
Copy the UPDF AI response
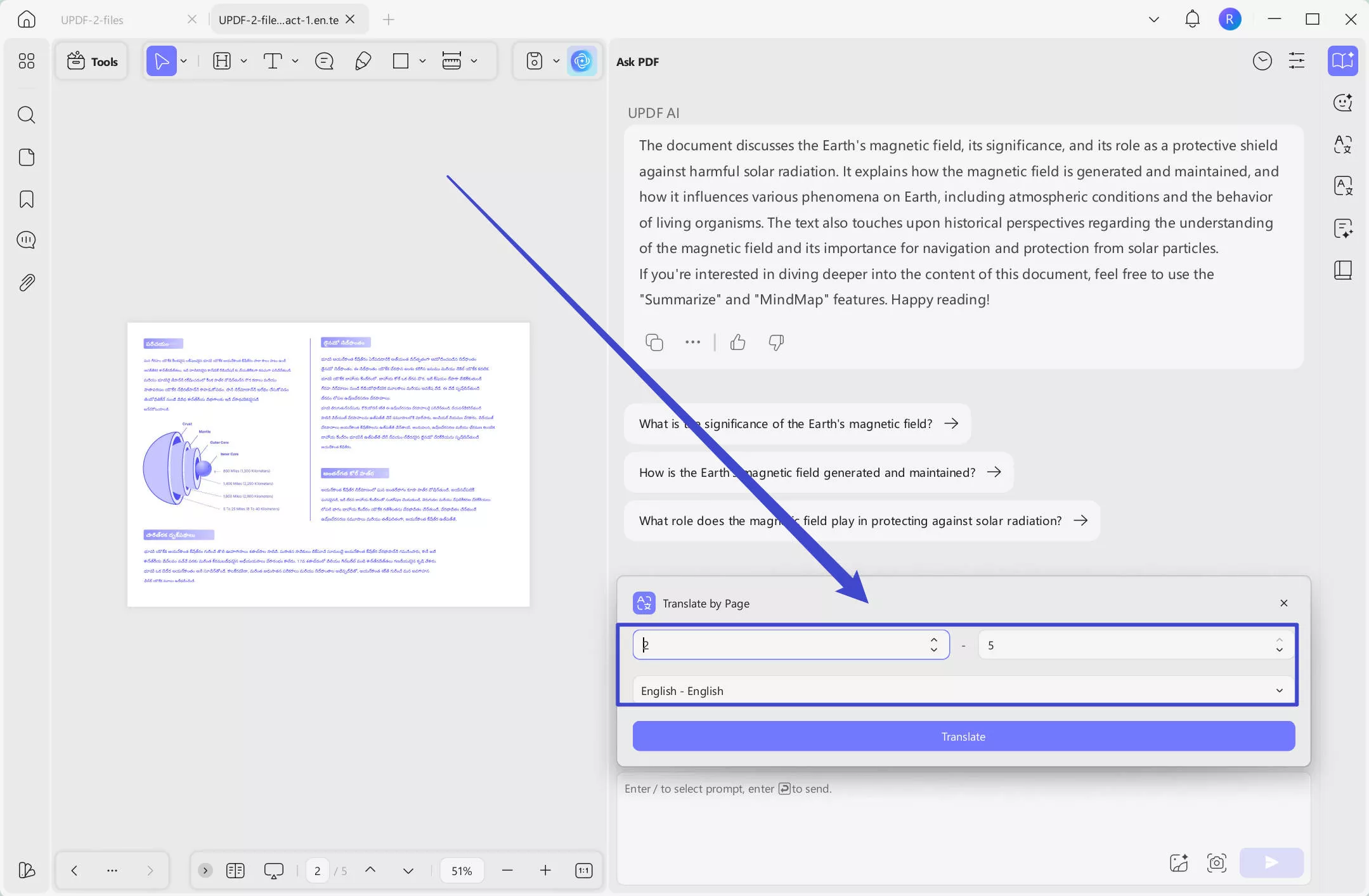654,342
